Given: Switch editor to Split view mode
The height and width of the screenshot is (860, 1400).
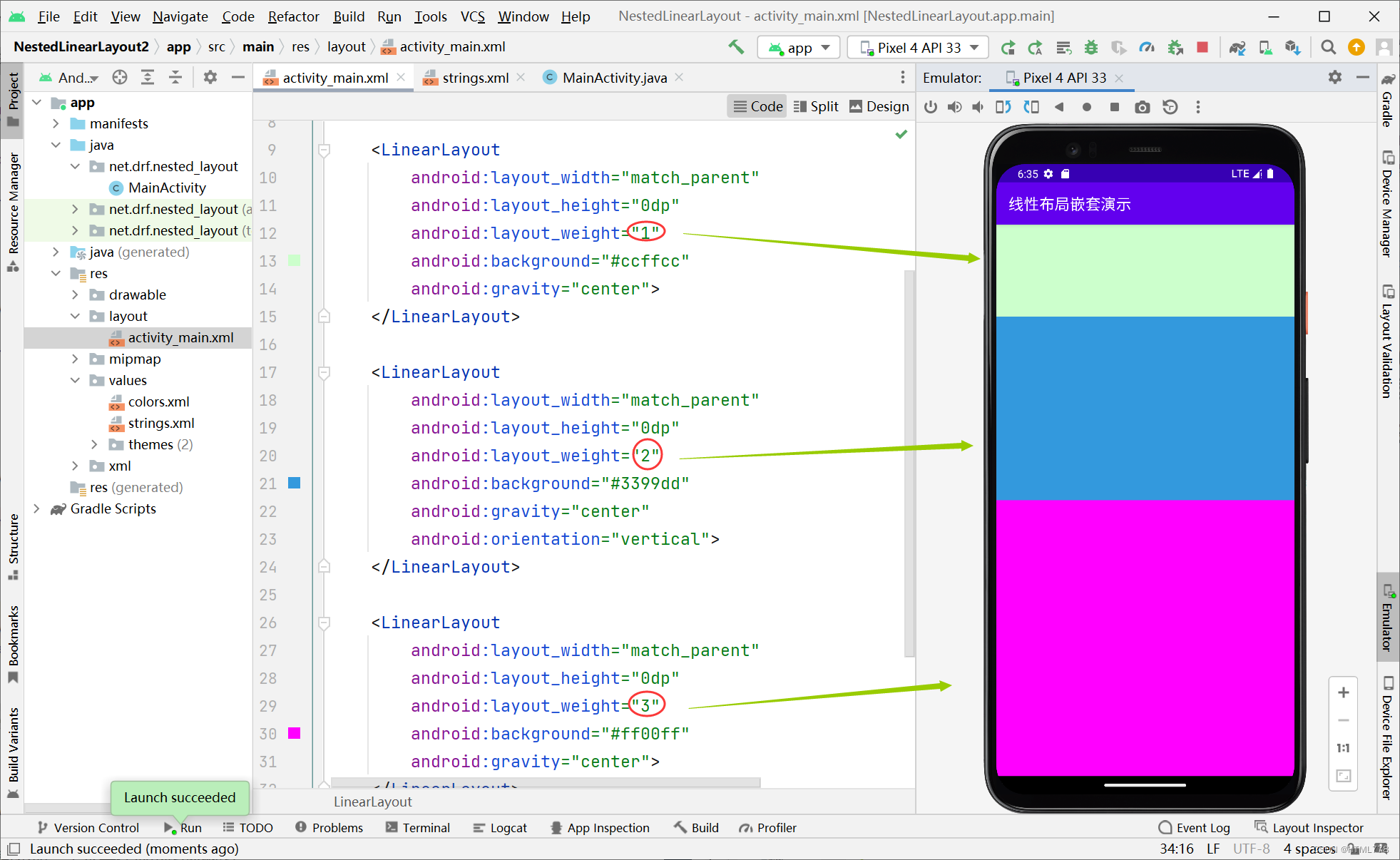Looking at the screenshot, I should click(816, 106).
